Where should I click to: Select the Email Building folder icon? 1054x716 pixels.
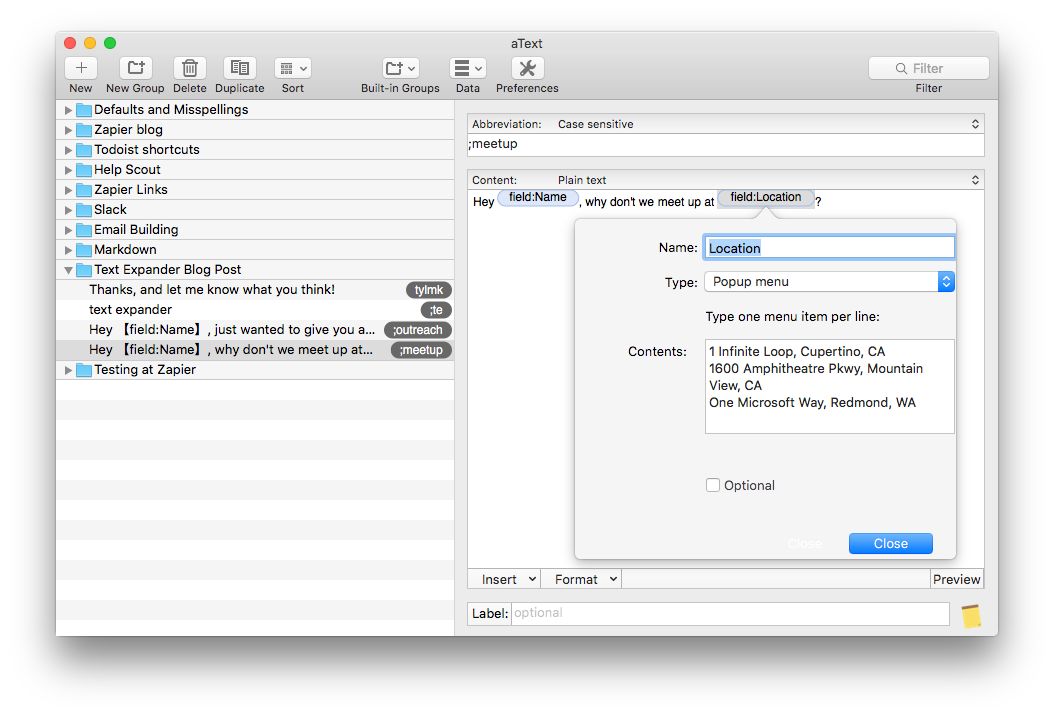[84, 230]
